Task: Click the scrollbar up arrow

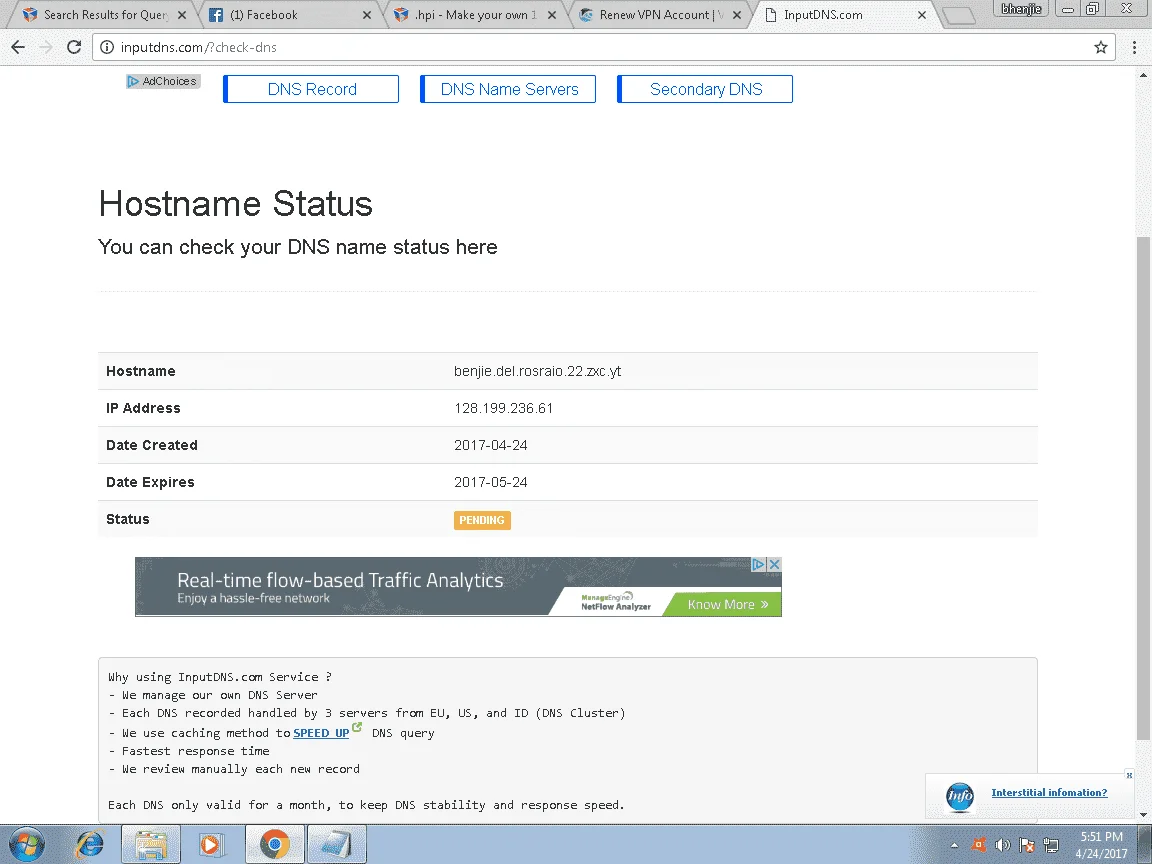Action: [1143, 75]
